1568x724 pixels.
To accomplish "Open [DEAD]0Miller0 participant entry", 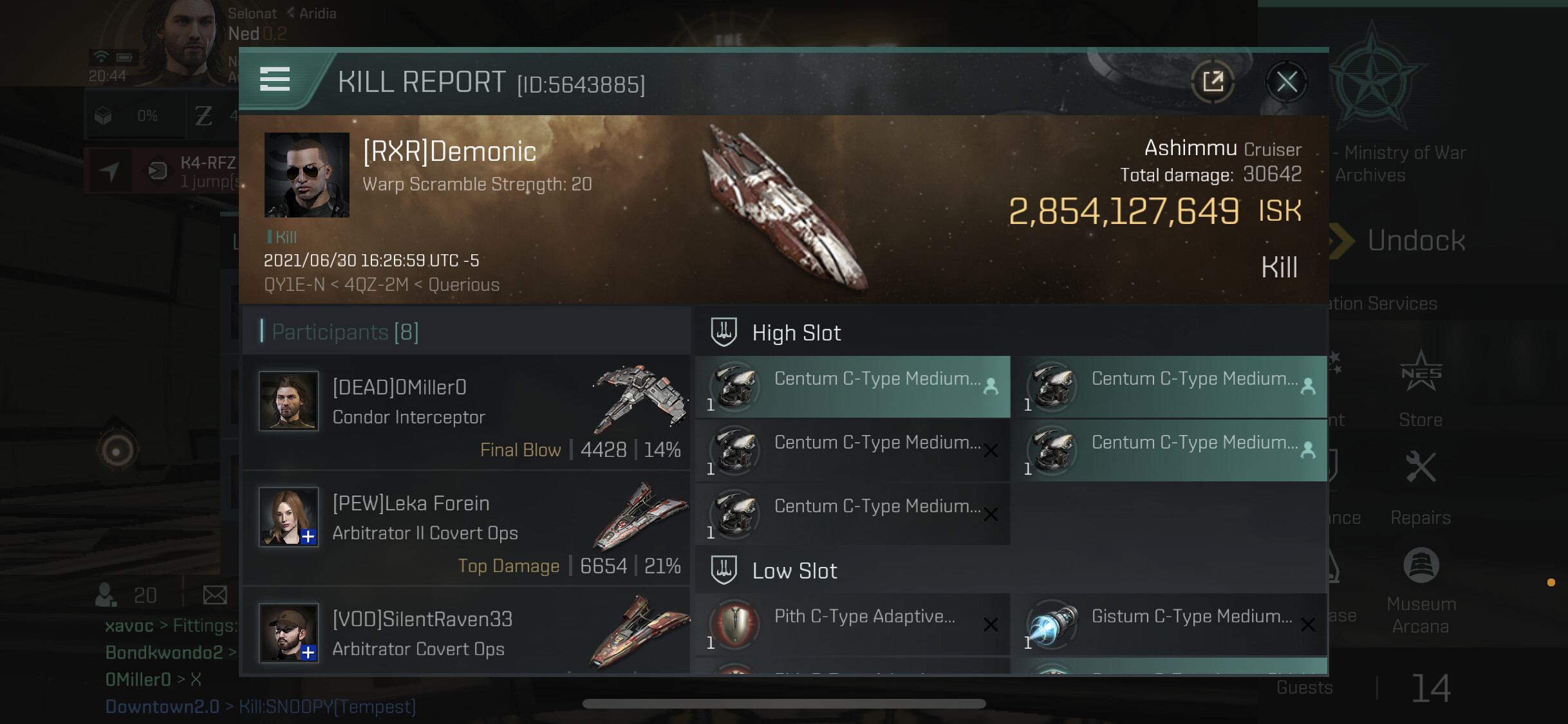I will 466,412.
